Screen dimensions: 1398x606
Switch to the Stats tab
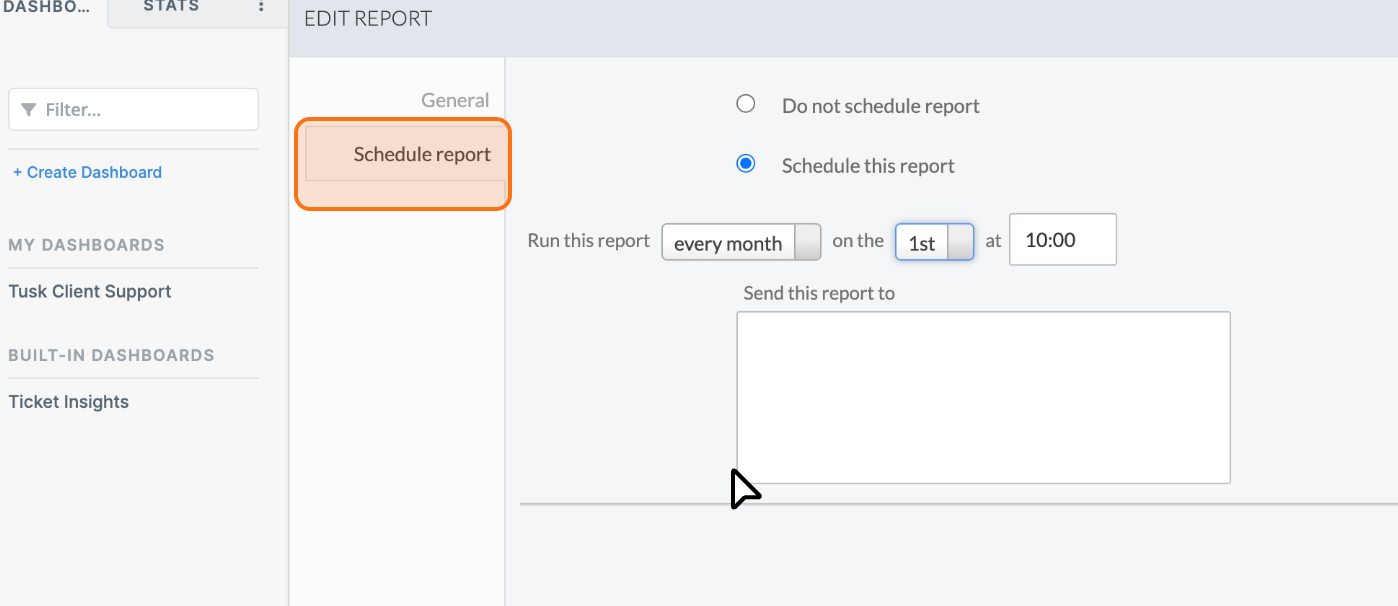pyautogui.click(x=171, y=8)
